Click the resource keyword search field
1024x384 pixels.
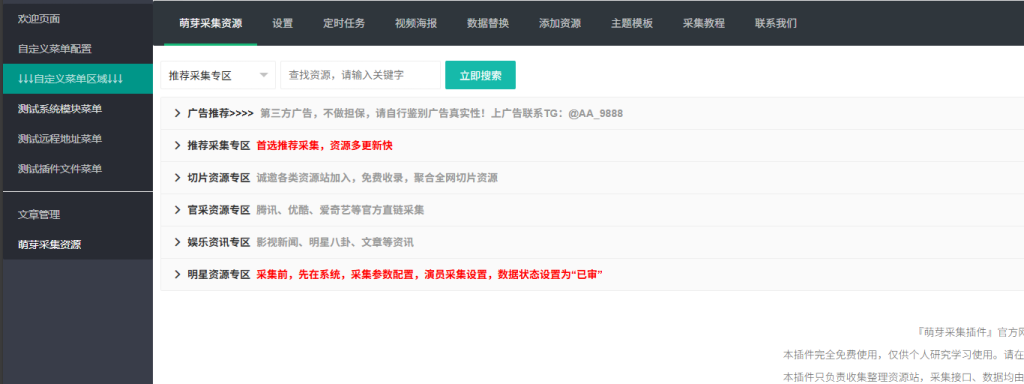point(360,75)
